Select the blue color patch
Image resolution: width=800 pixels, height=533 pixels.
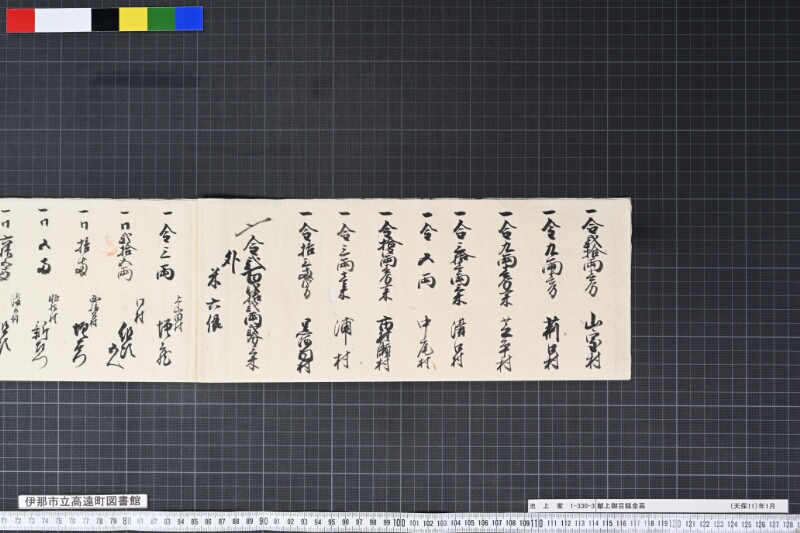(x=189, y=19)
